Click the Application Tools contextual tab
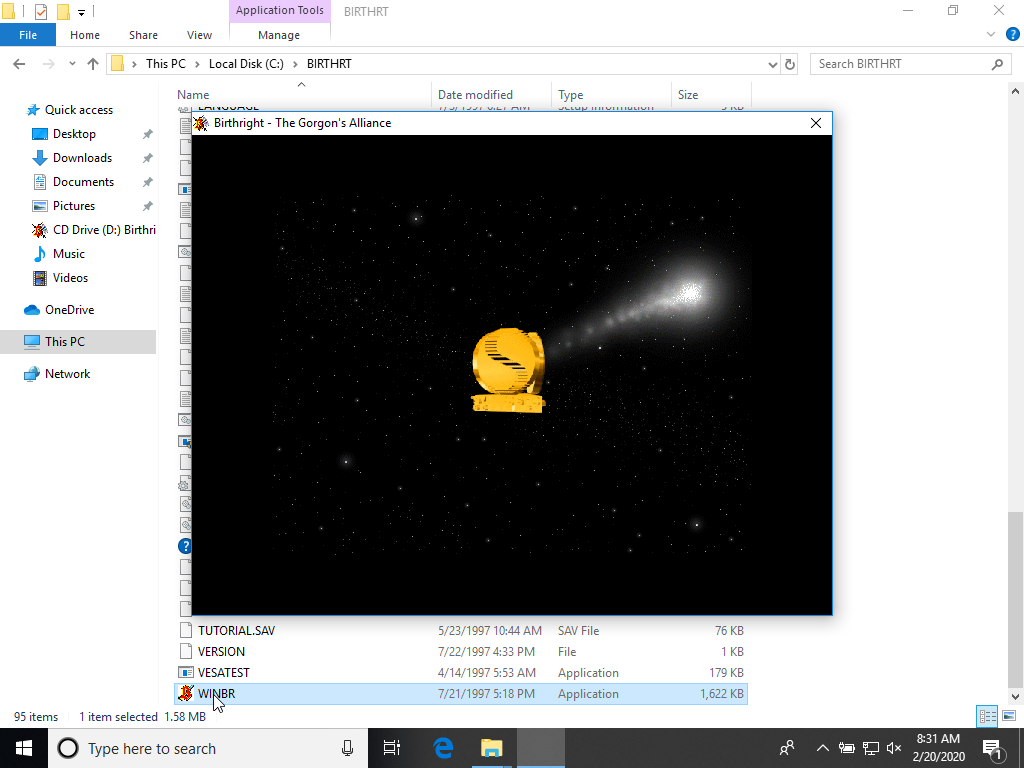The image size is (1024, 768). click(x=280, y=10)
